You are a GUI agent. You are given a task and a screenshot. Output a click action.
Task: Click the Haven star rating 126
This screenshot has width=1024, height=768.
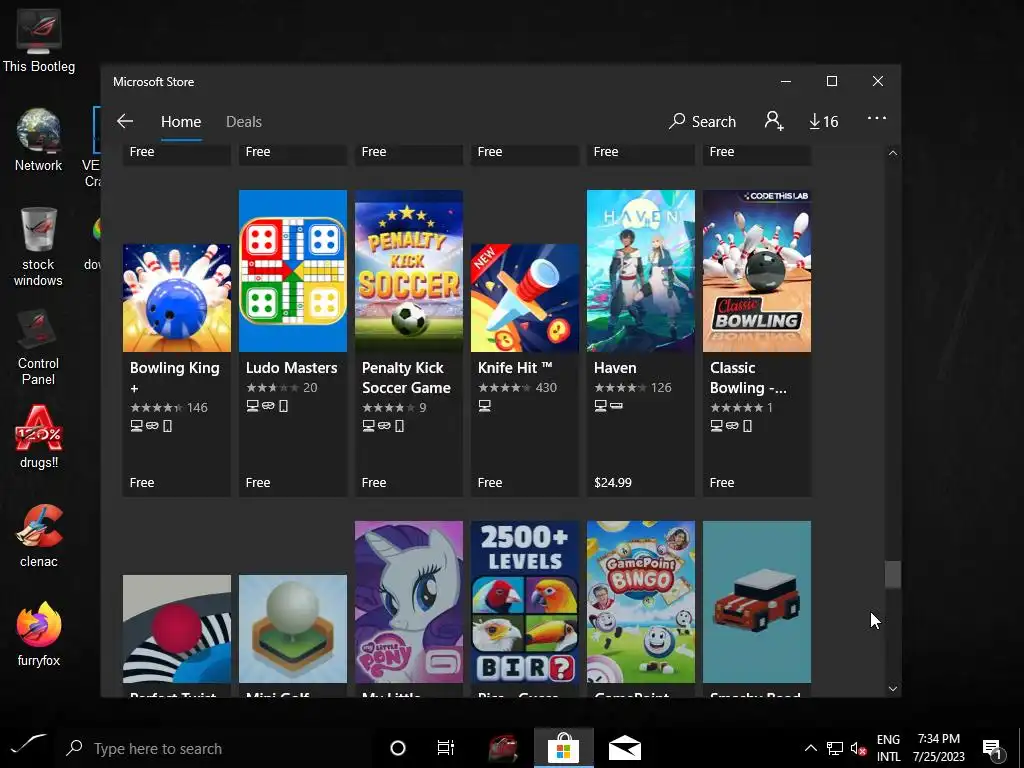click(x=632, y=388)
